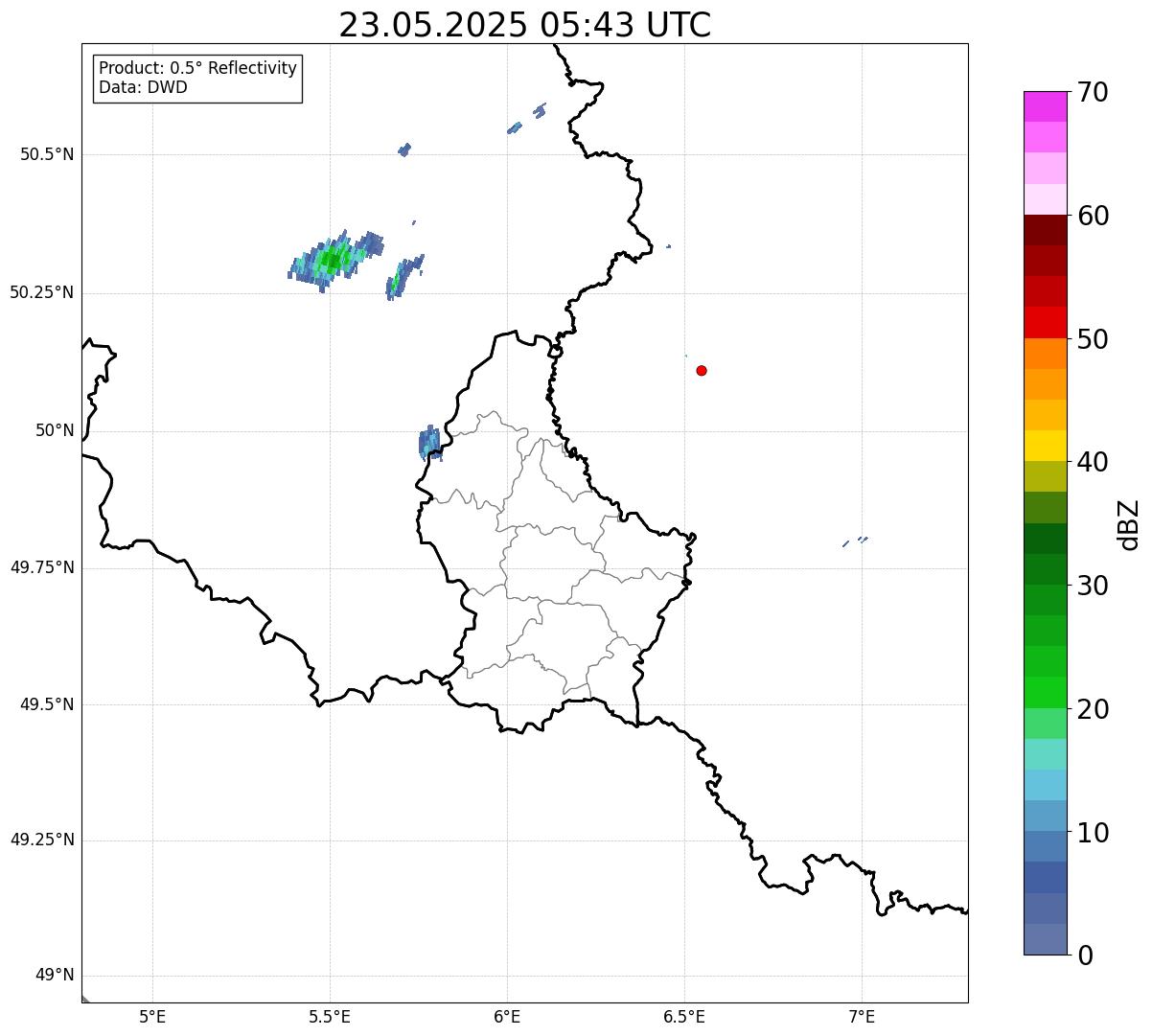Image resolution: width=1152 pixels, height=1036 pixels.
Task: Click the 50.25°N latitude label
Action: click(x=42, y=292)
